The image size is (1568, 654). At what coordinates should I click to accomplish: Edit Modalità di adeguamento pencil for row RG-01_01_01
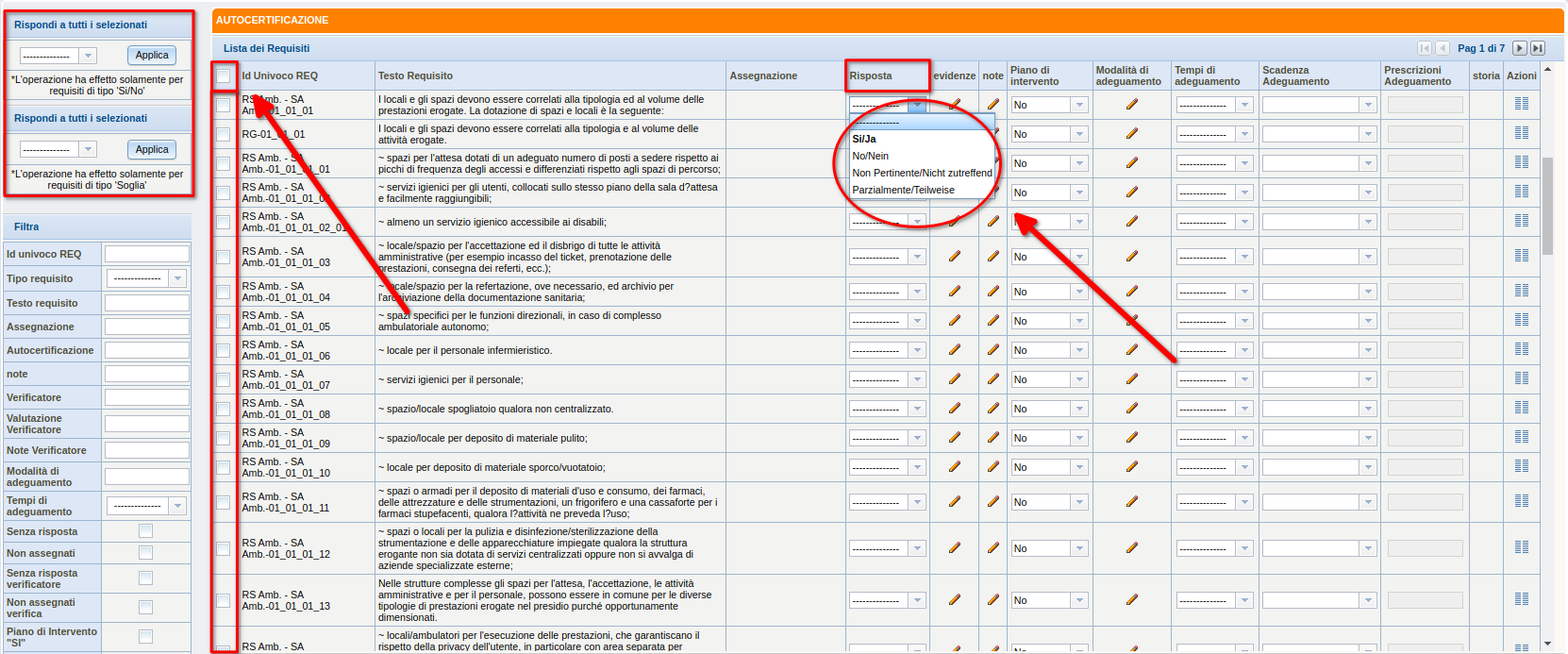[1132, 133]
